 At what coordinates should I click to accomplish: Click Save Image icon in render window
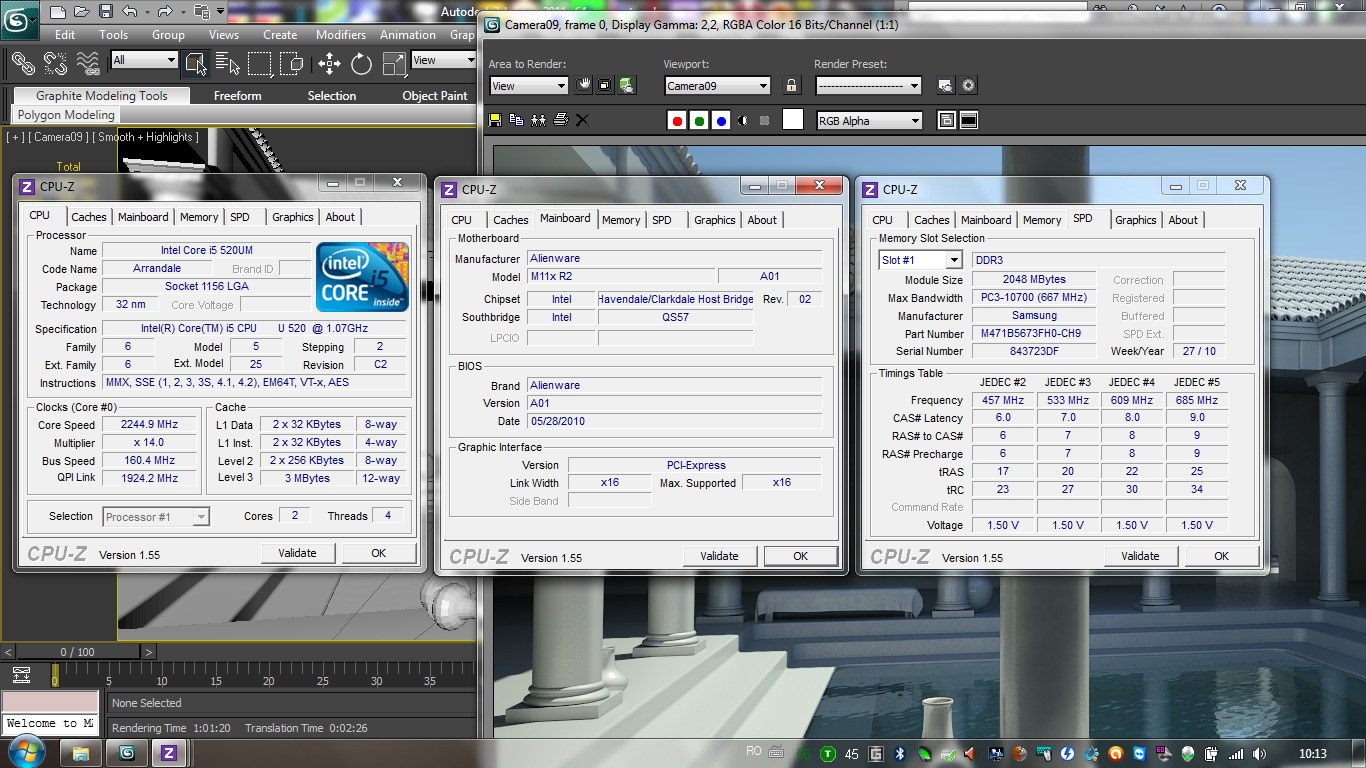[x=495, y=120]
